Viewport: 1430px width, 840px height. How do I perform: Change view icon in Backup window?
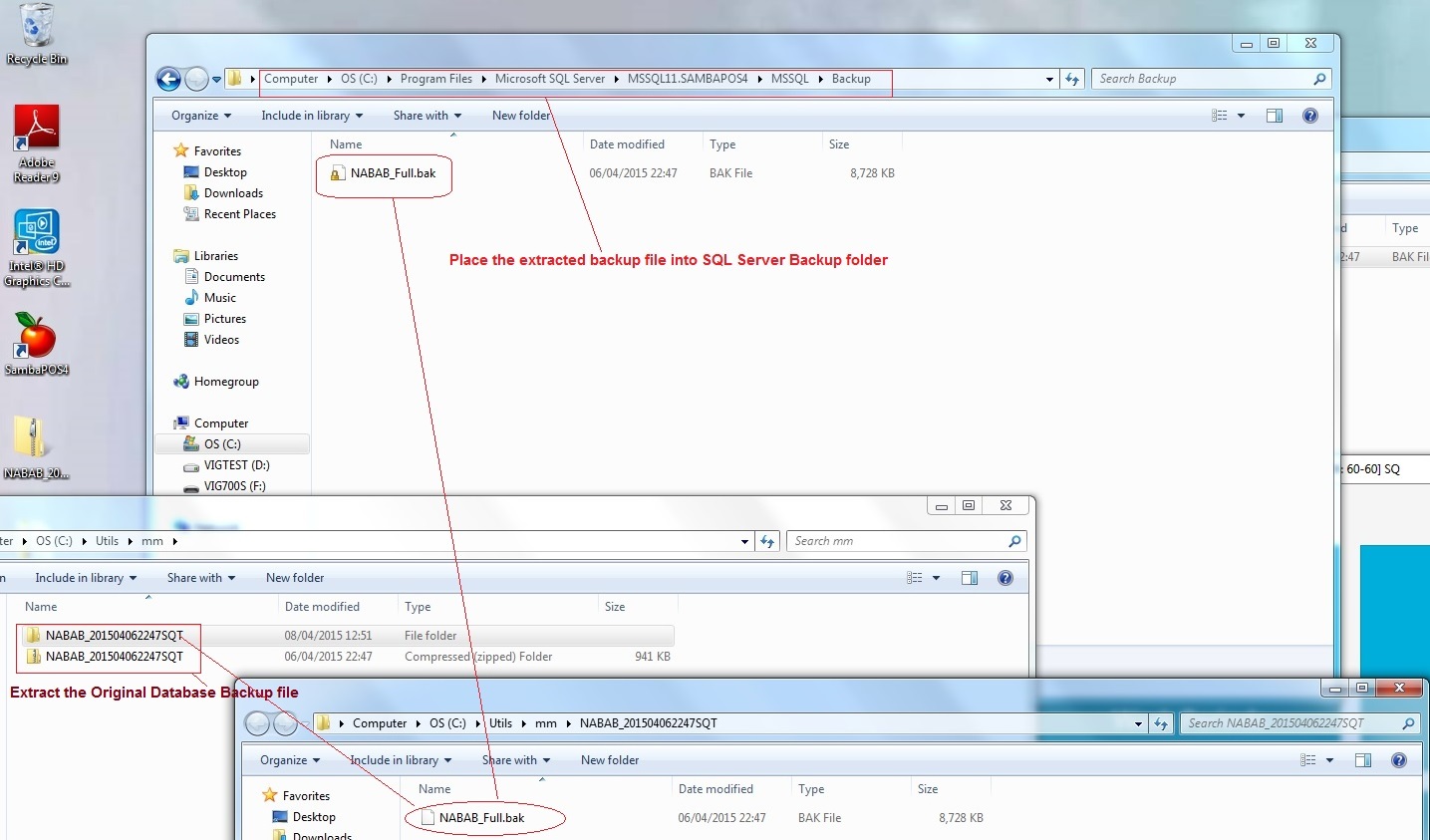[x=1220, y=116]
